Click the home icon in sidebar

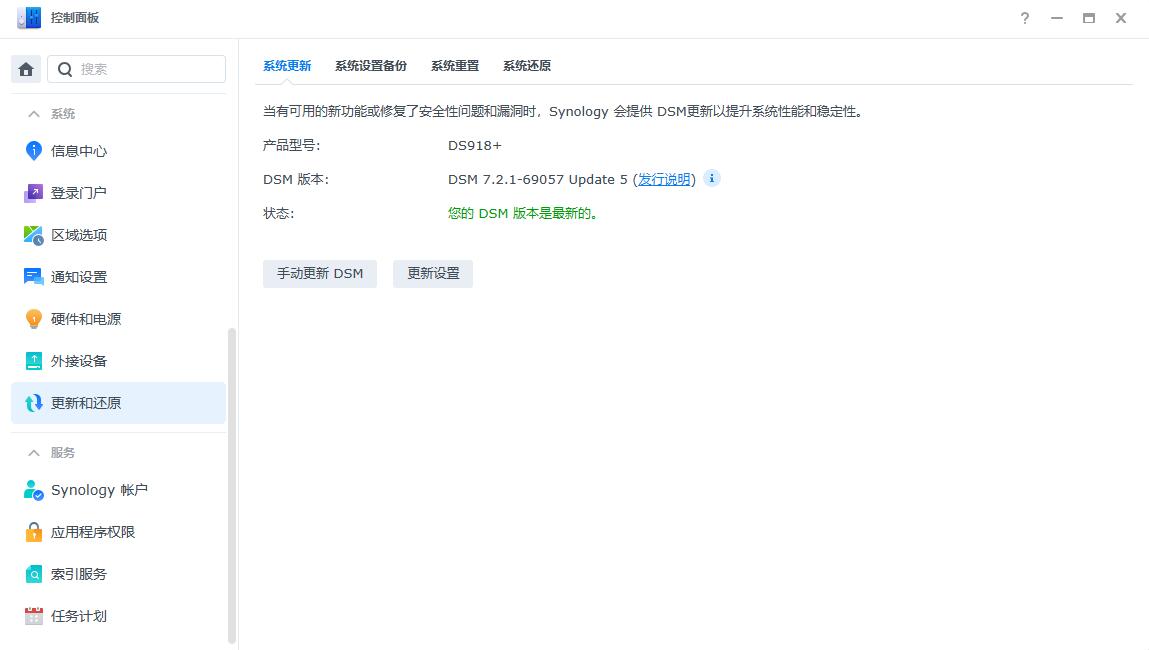point(26,69)
